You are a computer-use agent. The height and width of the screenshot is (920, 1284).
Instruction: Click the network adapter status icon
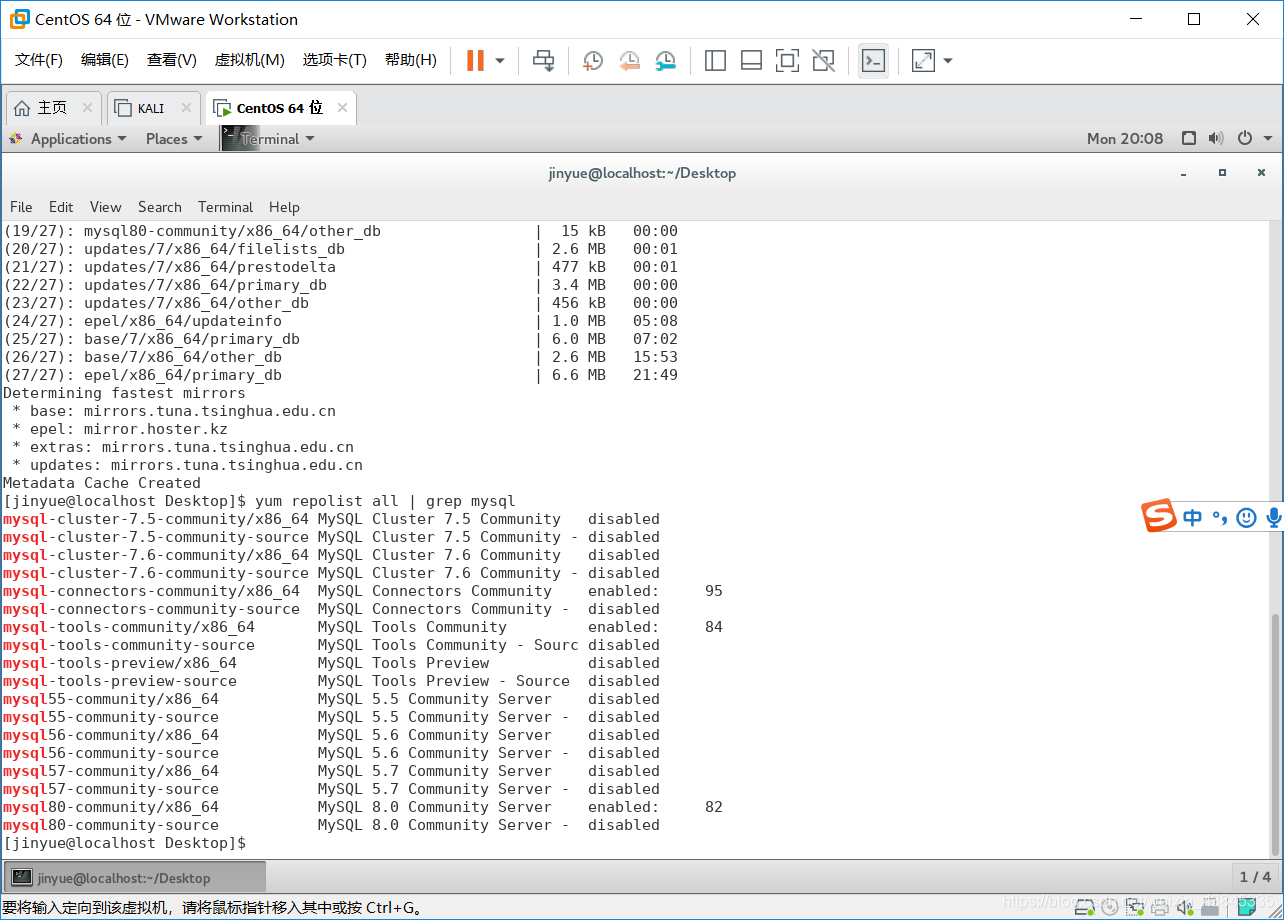[x=1135, y=907]
